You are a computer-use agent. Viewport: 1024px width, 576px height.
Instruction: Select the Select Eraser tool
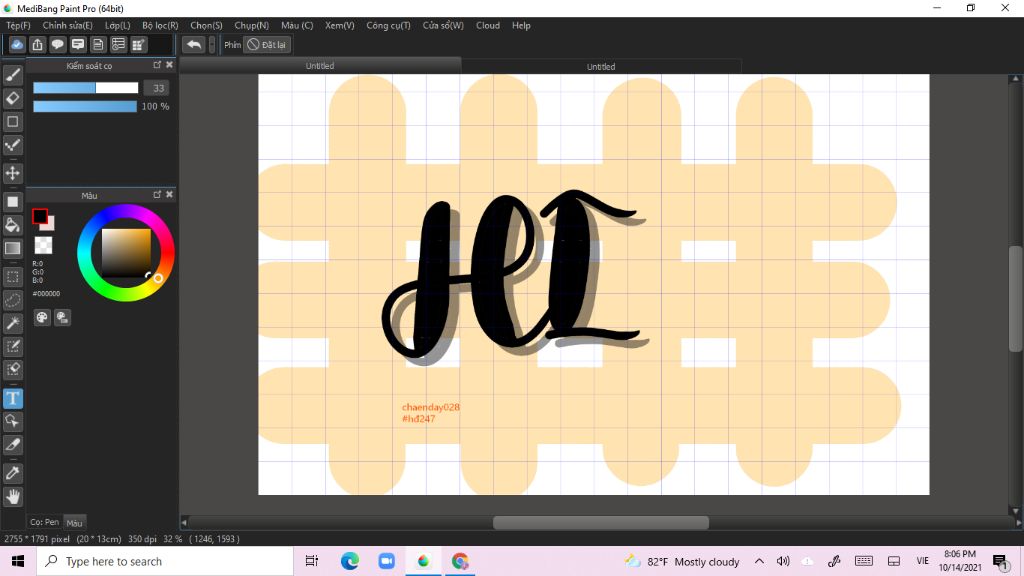point(12,369)
